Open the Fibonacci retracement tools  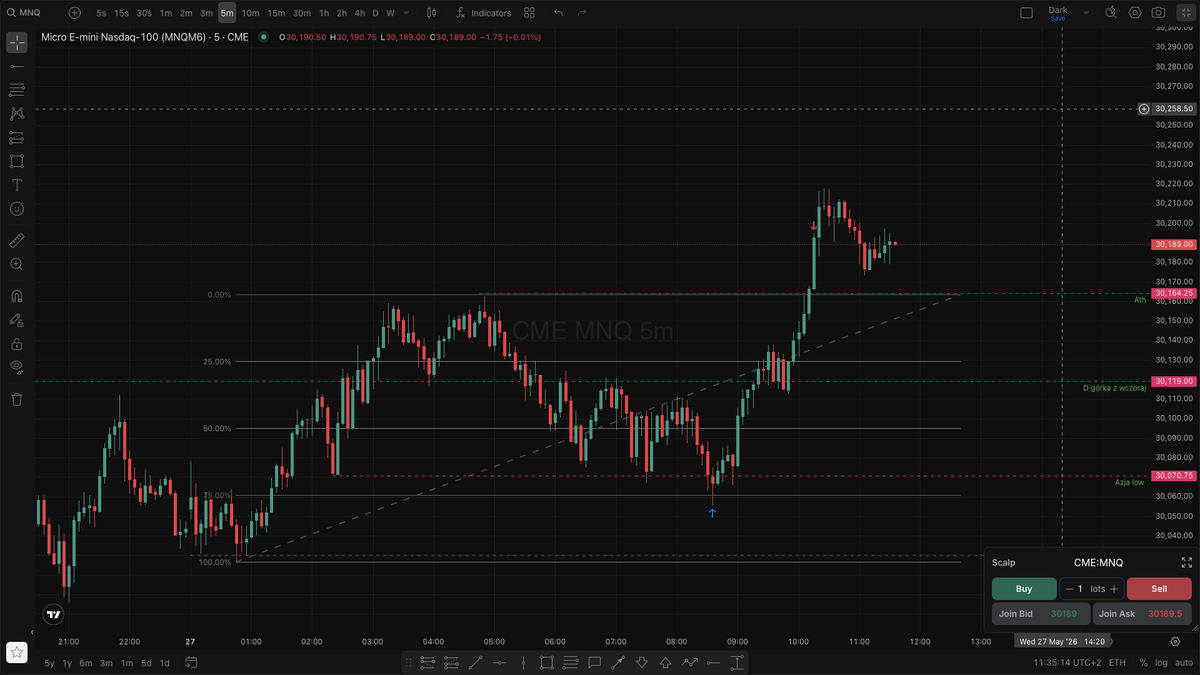click(x=17, y=90)
